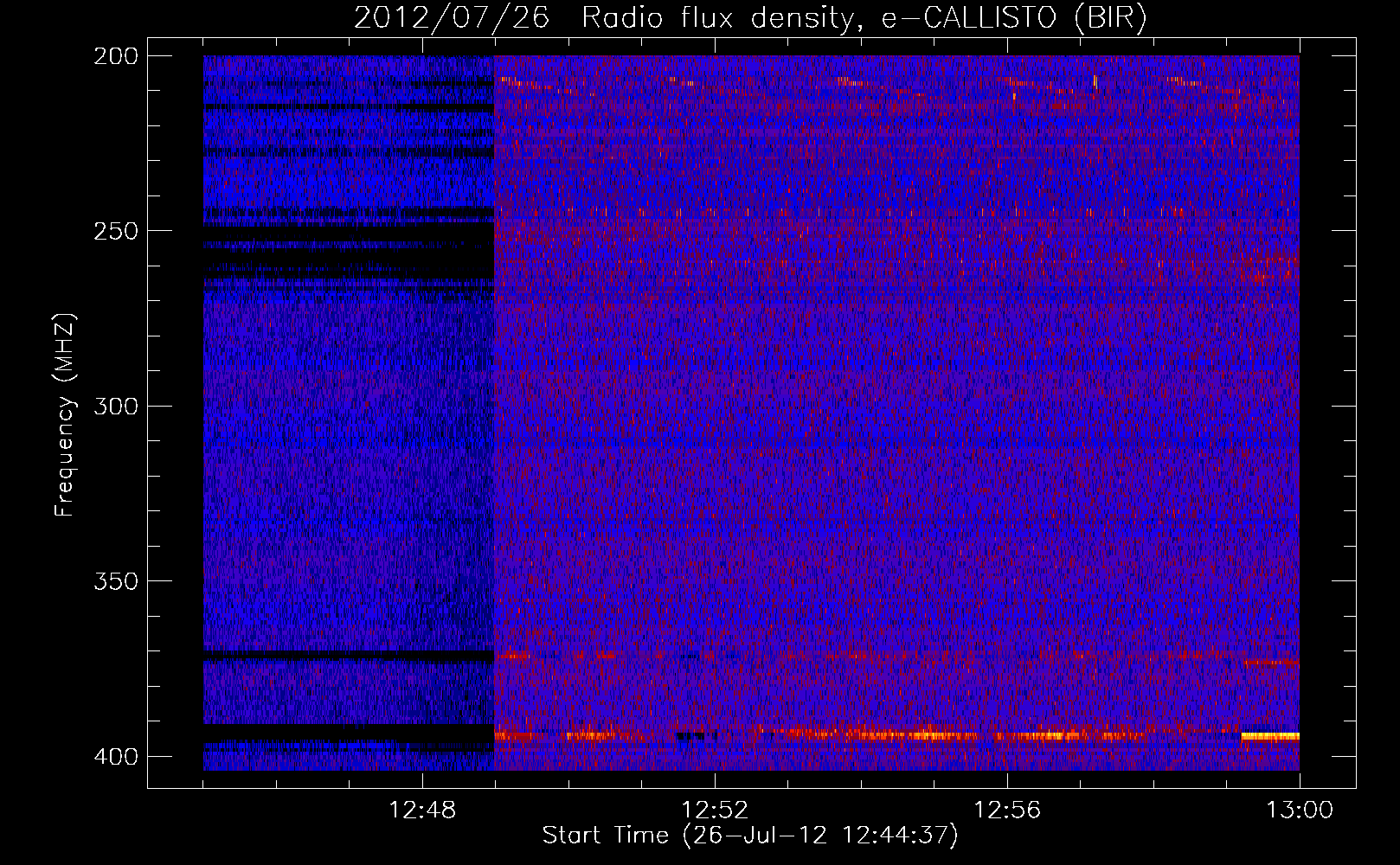Click the 200 frequency tick label
Viewport: 1400px width, 865px height.
pos(116,56)
